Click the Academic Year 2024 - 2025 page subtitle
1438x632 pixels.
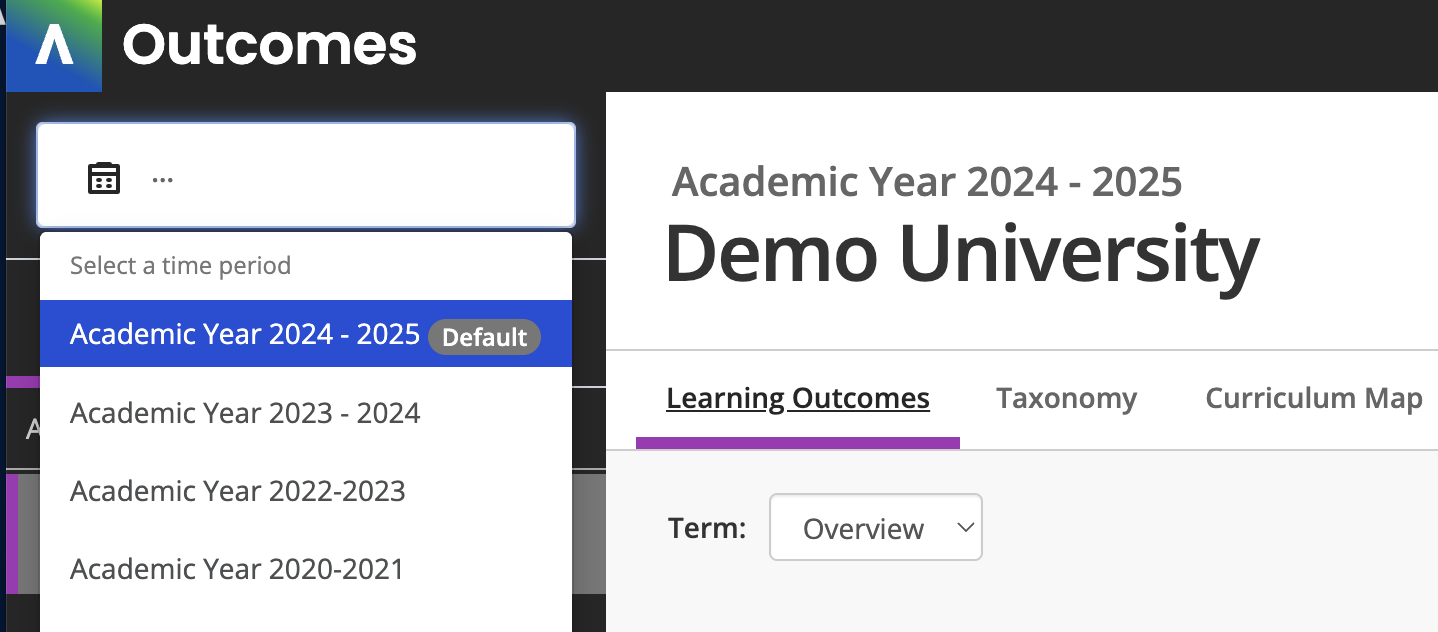coord(926,182)
